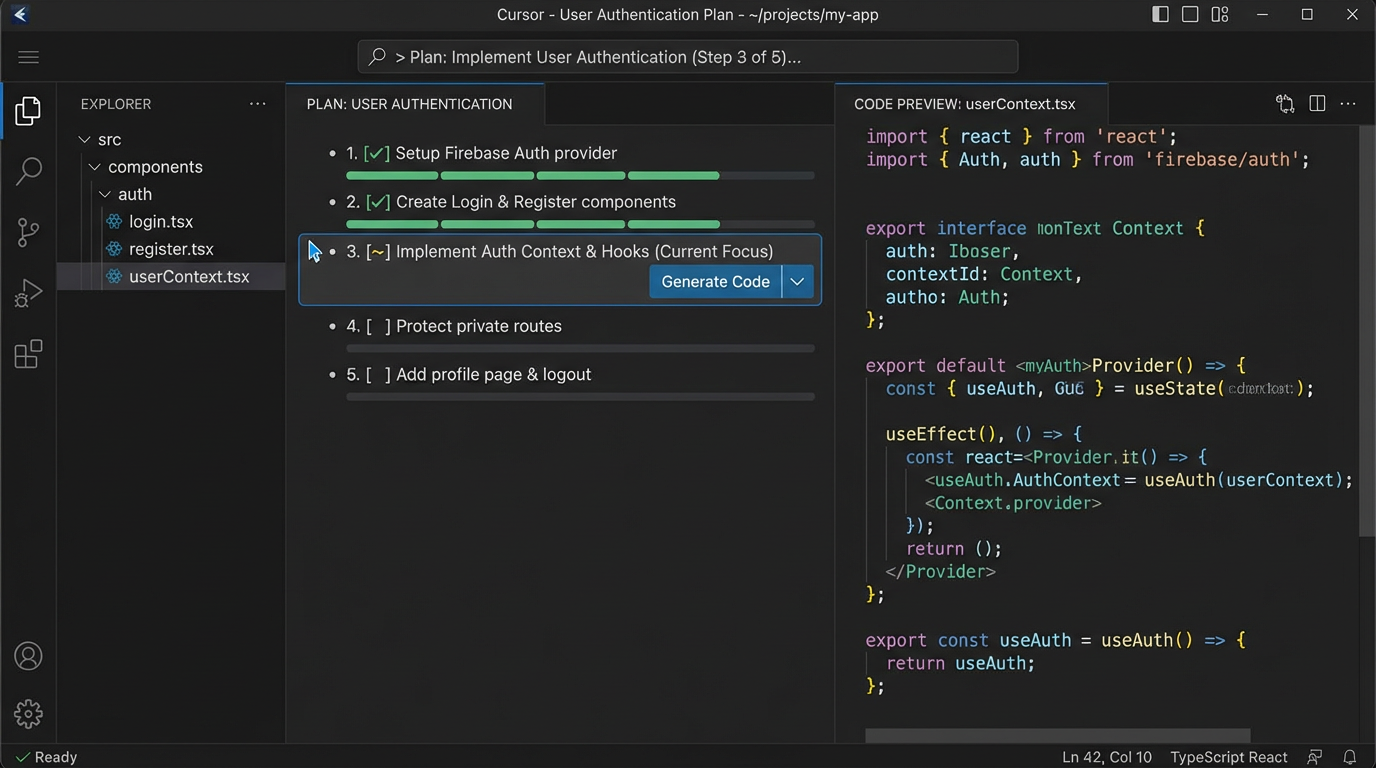
Task: Click the Generate Code button
Action: point(715,281)
